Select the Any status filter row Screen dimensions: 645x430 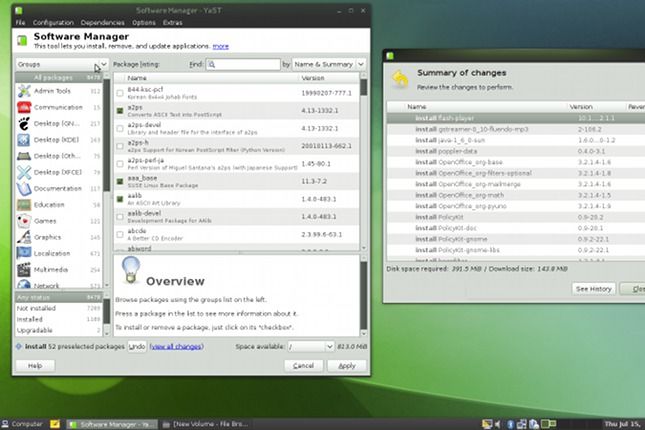tap(59, 297)
